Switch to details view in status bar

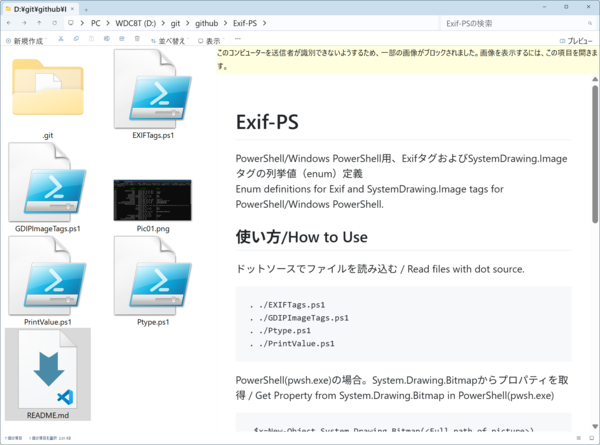pos(579,438)
